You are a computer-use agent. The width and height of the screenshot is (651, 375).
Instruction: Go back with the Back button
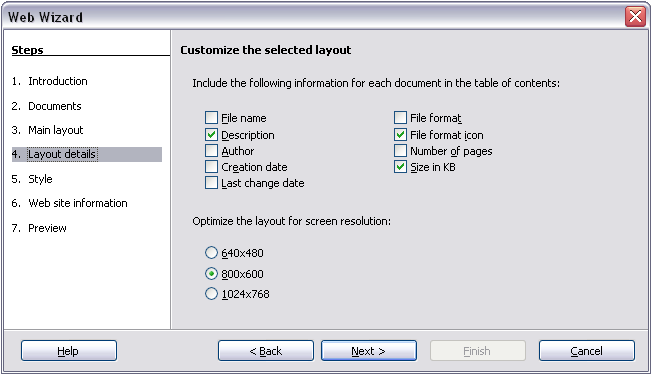tap(266, 351)
